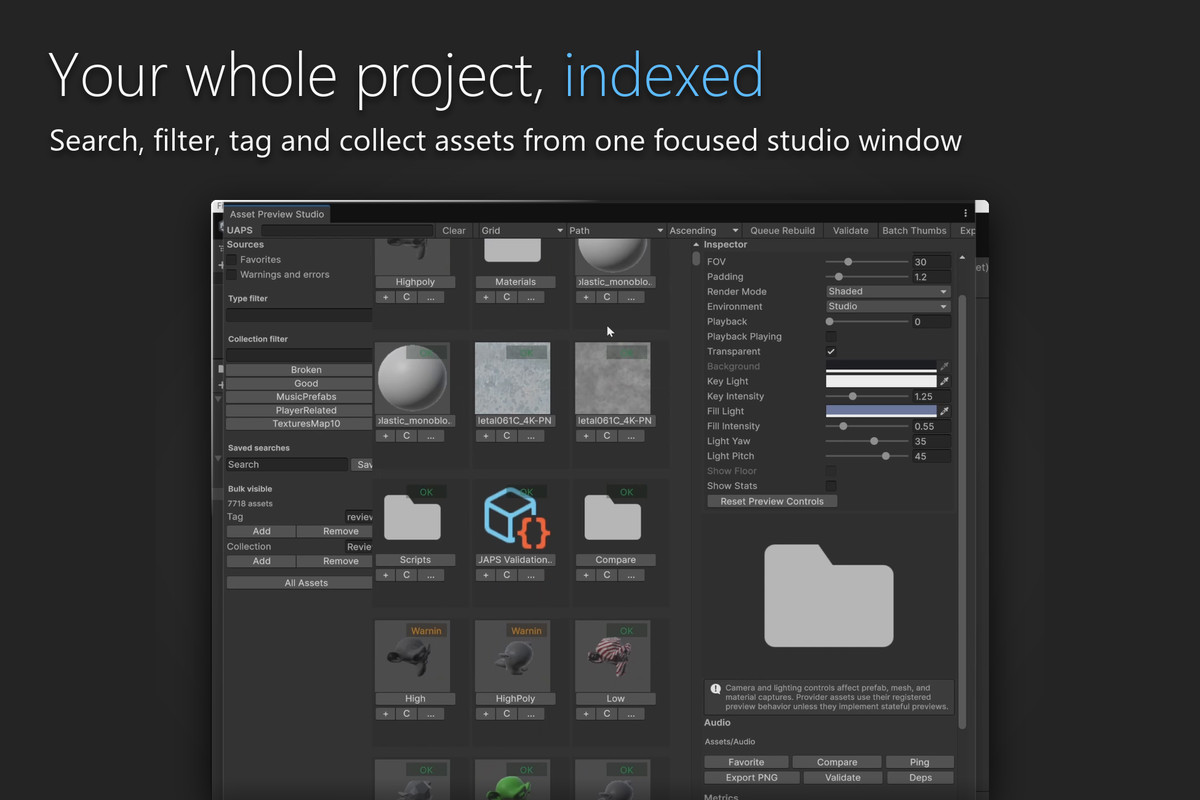Select the striped Low turtle model thumbnail
This screenshot has height=800, width=1200.
(x=612, y=656)
